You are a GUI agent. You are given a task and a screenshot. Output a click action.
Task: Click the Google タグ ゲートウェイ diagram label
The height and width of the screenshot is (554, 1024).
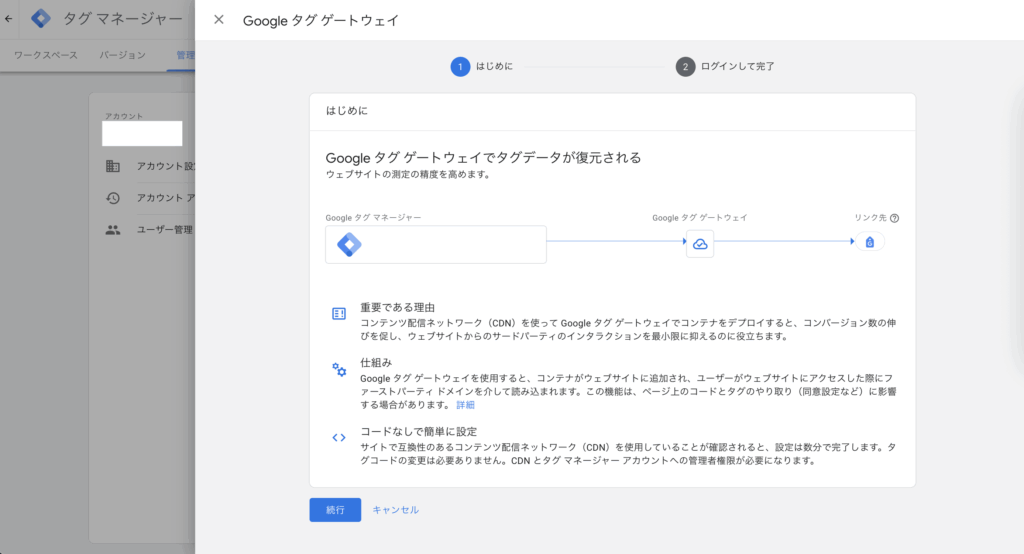pyautogui.click(x=700, y=218)
